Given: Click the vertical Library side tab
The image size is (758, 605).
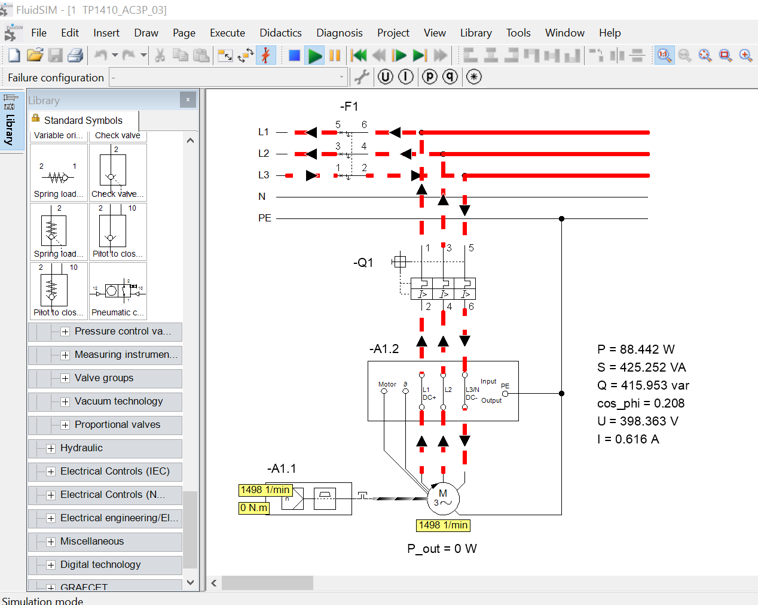Looking at the screenshot, I should (9, 123).
